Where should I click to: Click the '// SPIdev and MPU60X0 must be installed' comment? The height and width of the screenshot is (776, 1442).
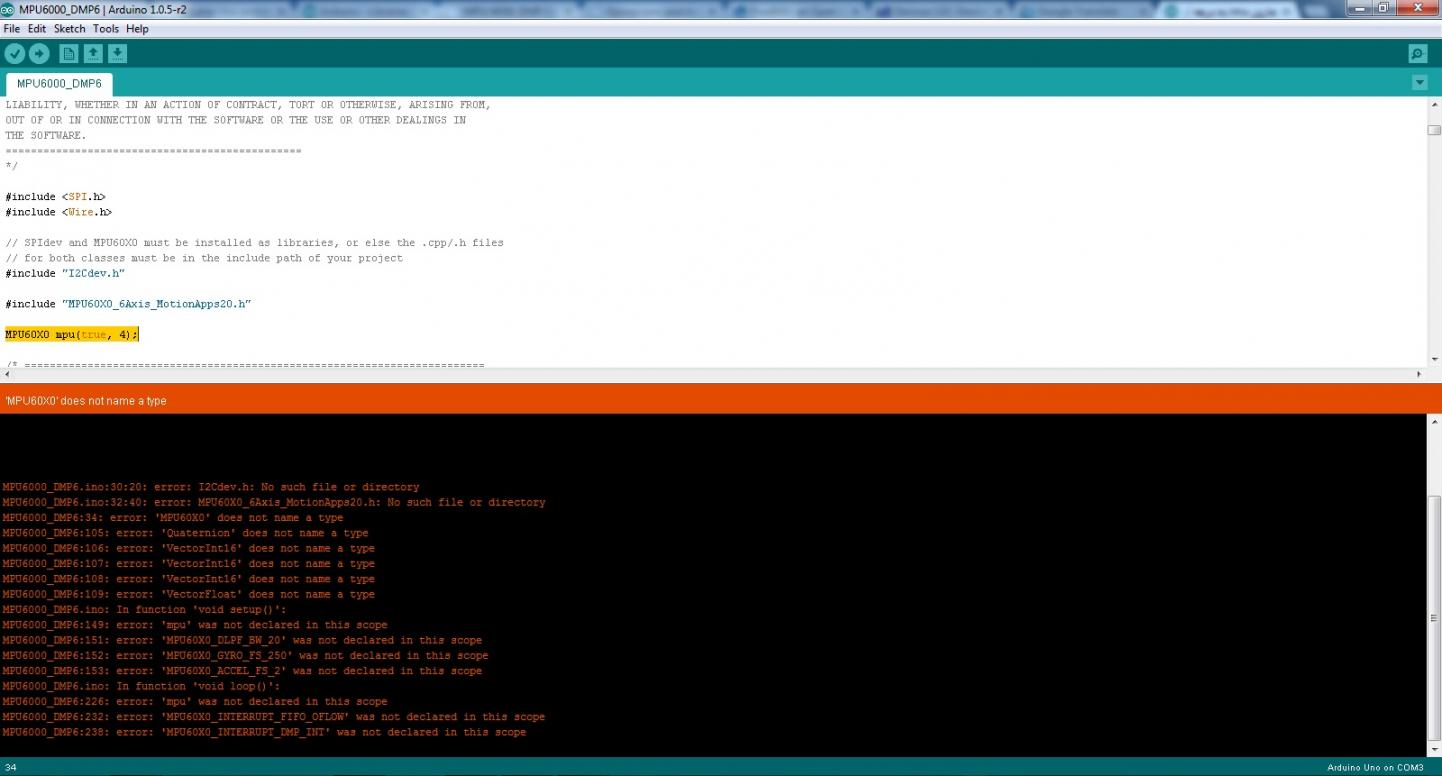[254, 243]
